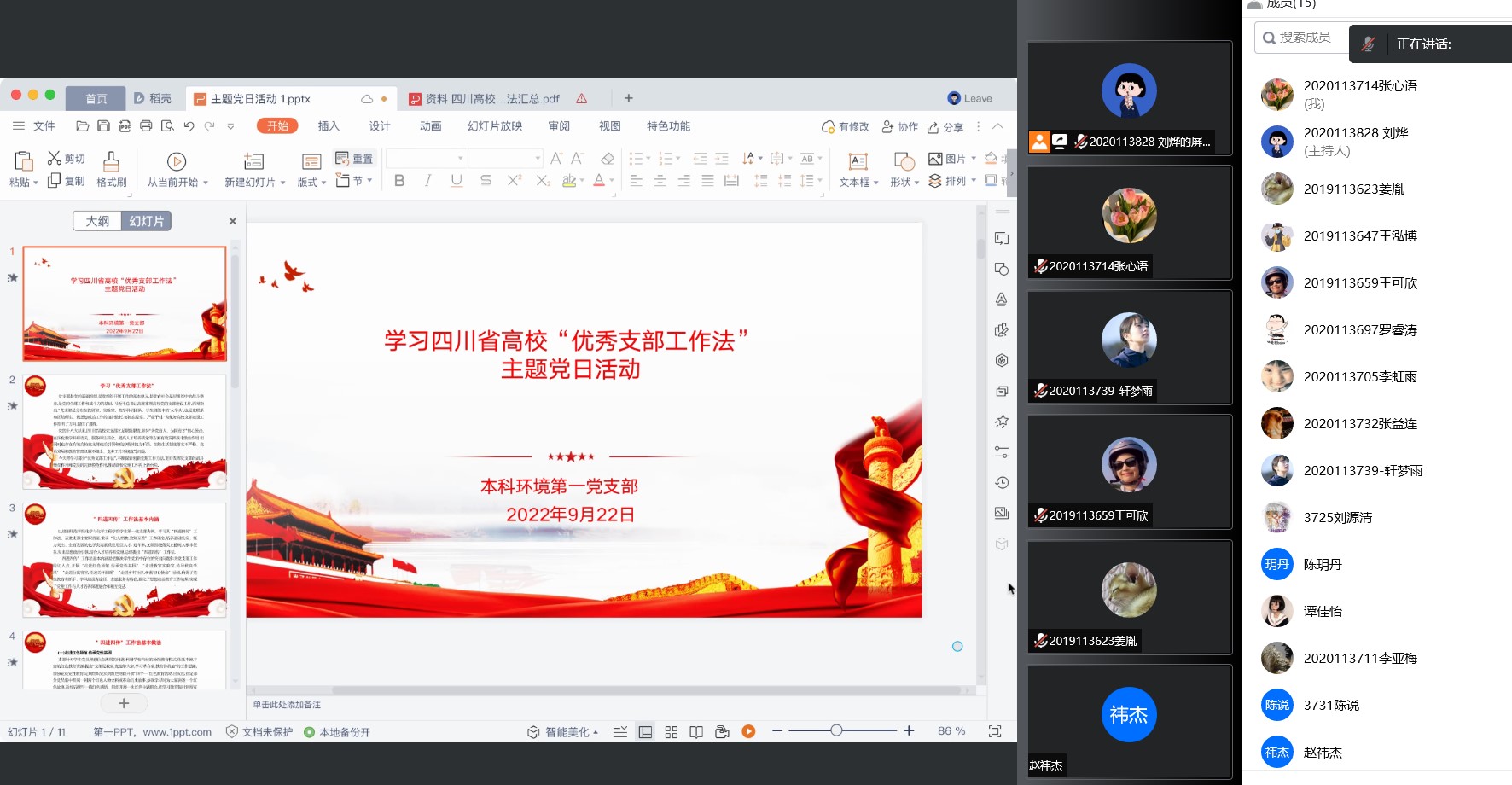
Task: Open the font name dropdown
Action: [460, 159]
